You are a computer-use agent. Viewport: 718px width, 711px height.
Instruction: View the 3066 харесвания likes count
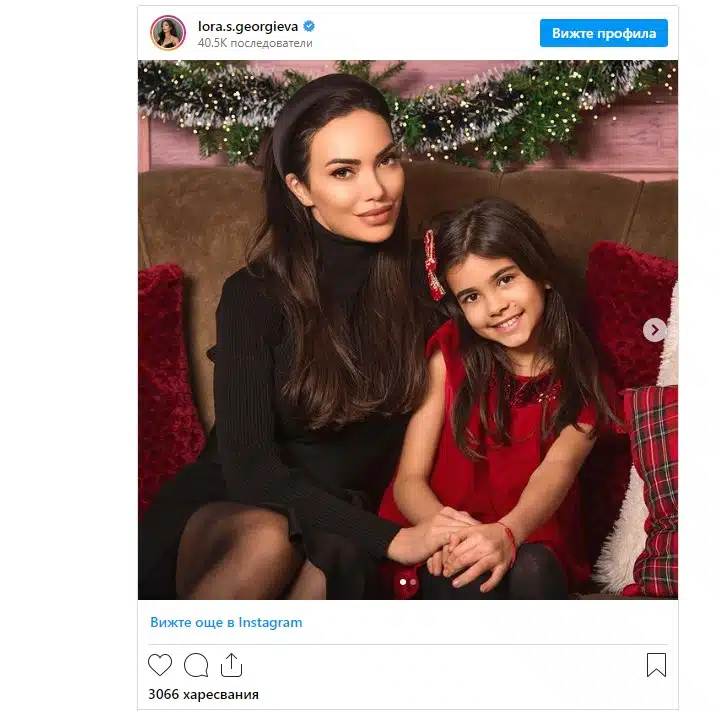(203, 695)
